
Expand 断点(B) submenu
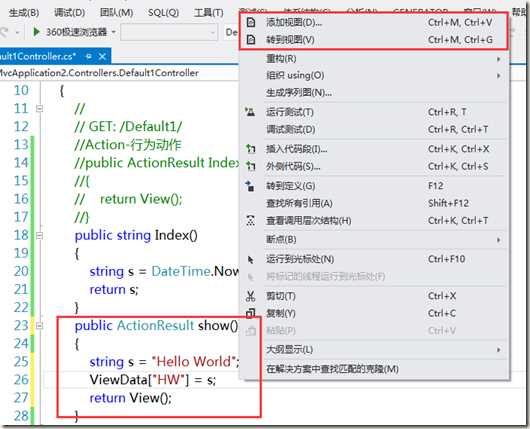pyautogui.click(x=499, y=240)
